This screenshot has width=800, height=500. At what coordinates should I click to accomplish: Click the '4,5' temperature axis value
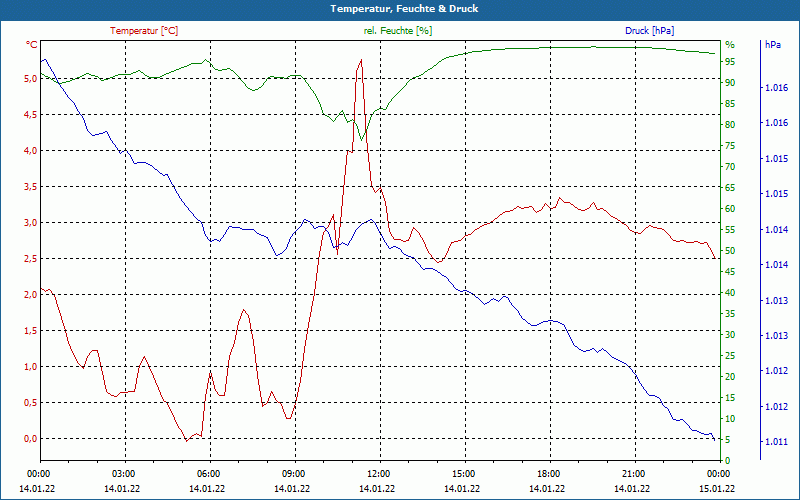pos(31,115)
